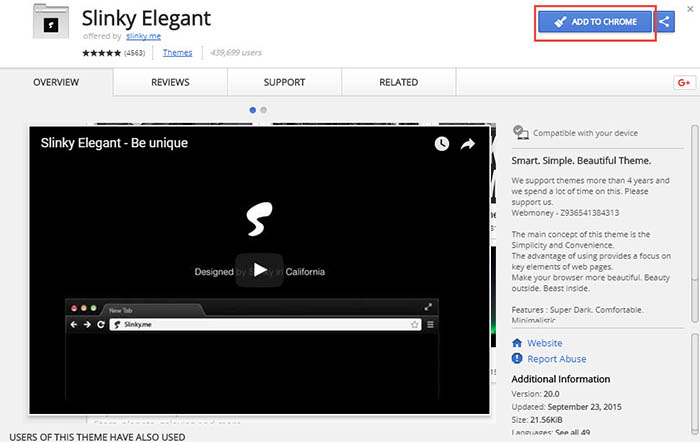Viewport: 700px width, 442px height.
Task: Click the (4563) review count
Action: (x=134, y=53)
